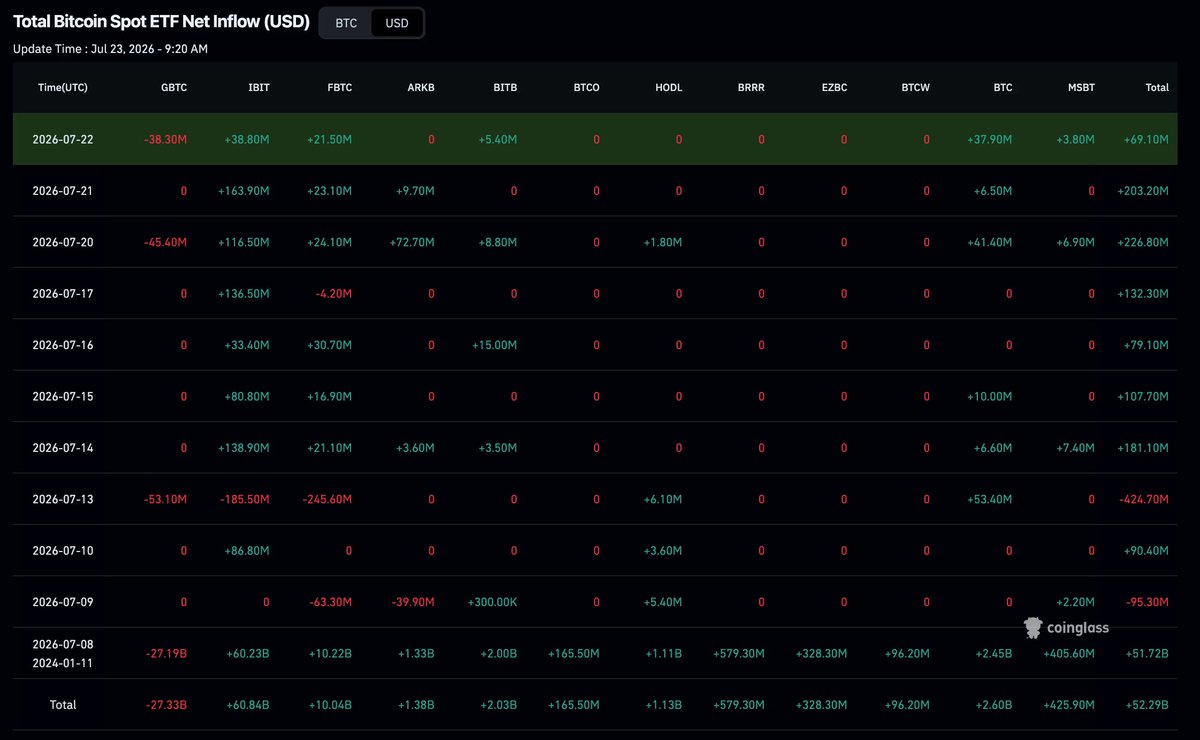Click the -424.70M total value
Screen dimensions: 1200x740
point(1143,499)
